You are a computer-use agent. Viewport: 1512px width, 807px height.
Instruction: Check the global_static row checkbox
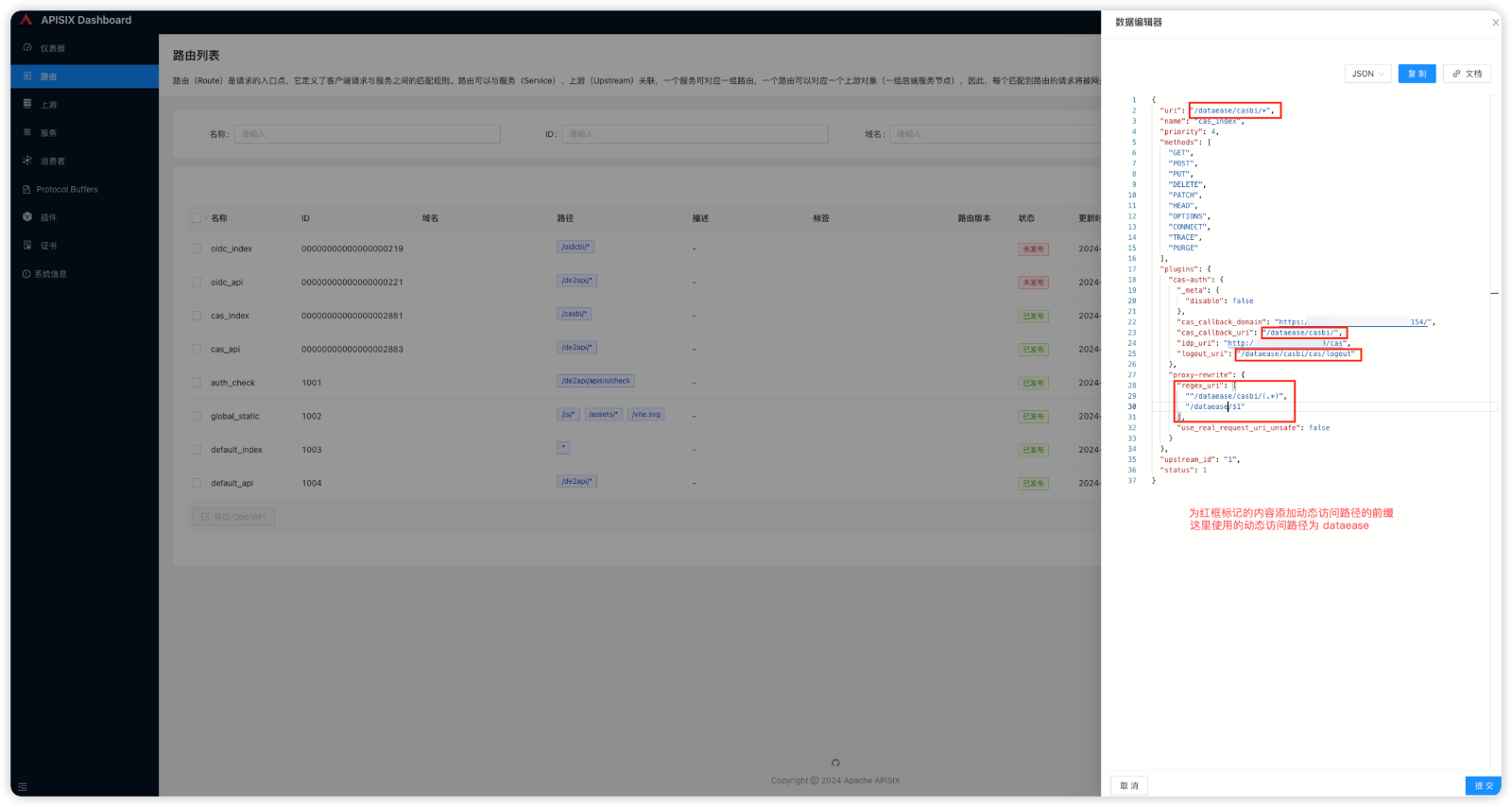pos(197,416)
